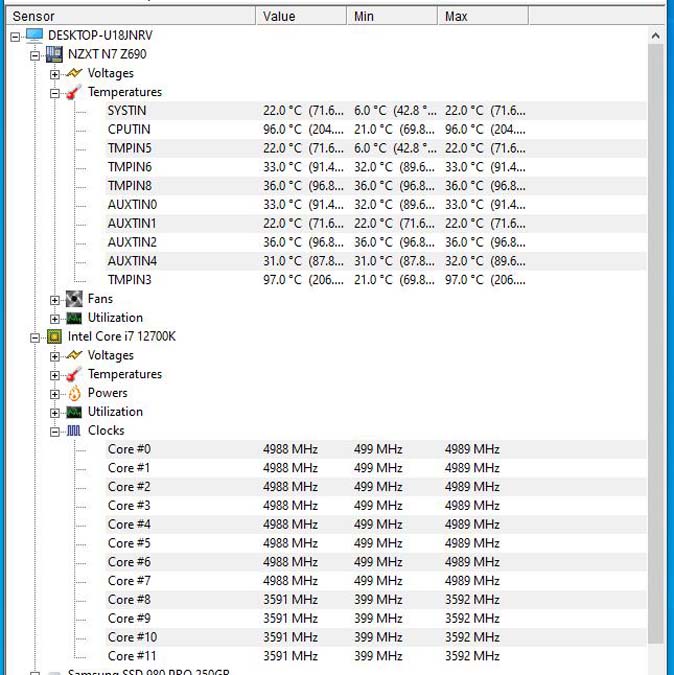Collapse the motherboard Temperatures node
Image resolution: width=674 pixels, height=675 pixels.
(x=55, y=93)
